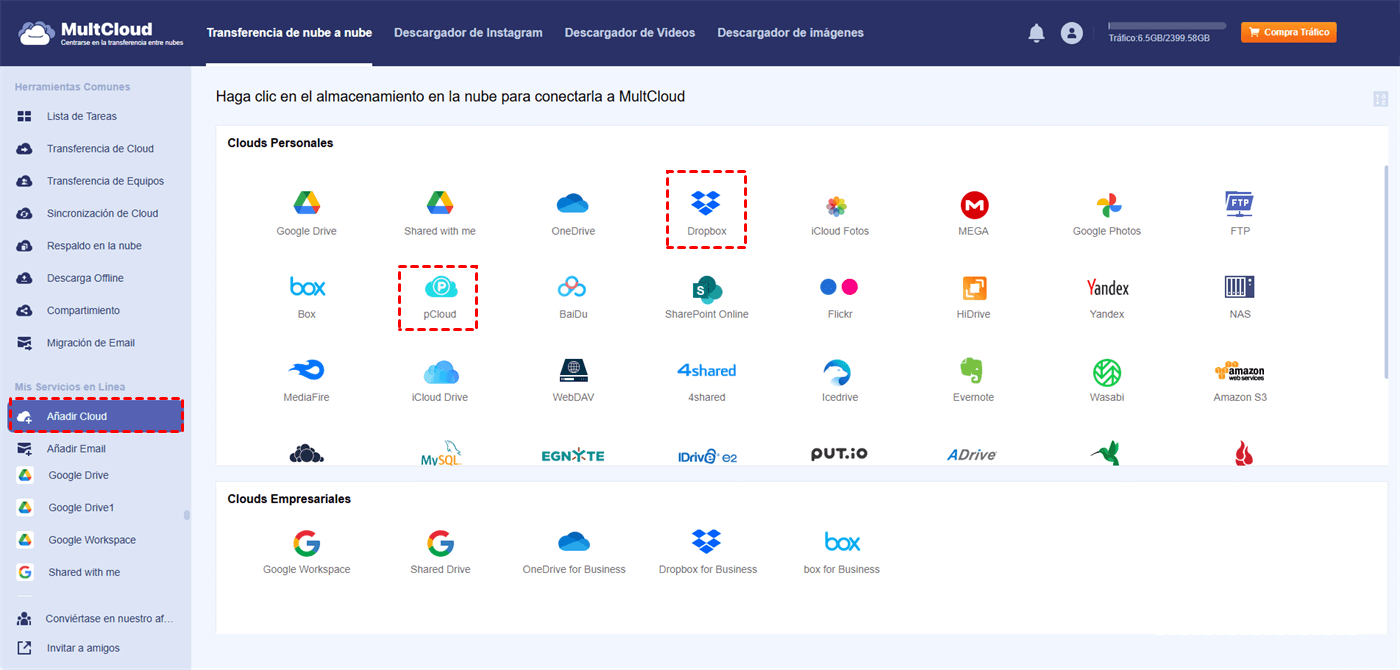1400x670 pixels.
Task: Add the Wasabi storage service
Action: pos(1106,372)
